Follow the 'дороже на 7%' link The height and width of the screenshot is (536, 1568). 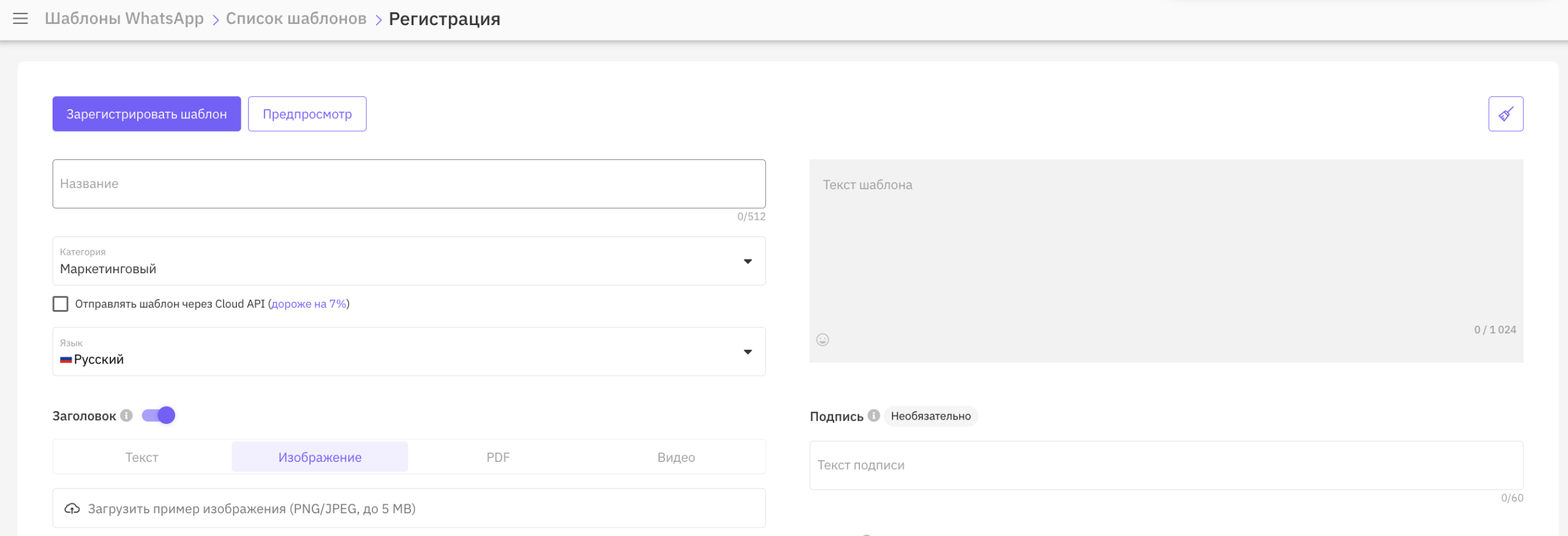tap(309, 304)
